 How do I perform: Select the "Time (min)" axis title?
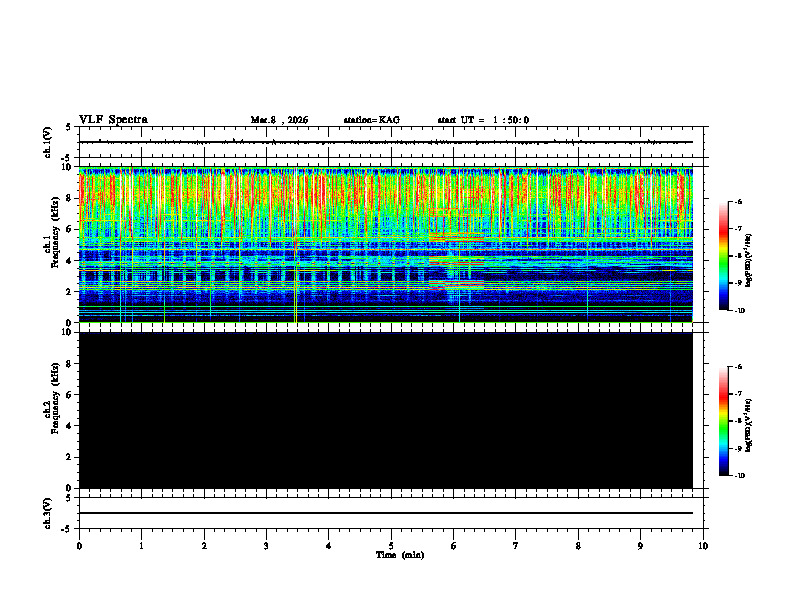coord(400,555)
